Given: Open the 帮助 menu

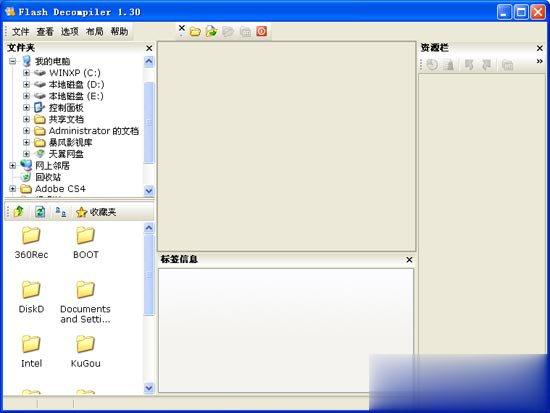Looking at the screenshot, I should coord(119,32).
